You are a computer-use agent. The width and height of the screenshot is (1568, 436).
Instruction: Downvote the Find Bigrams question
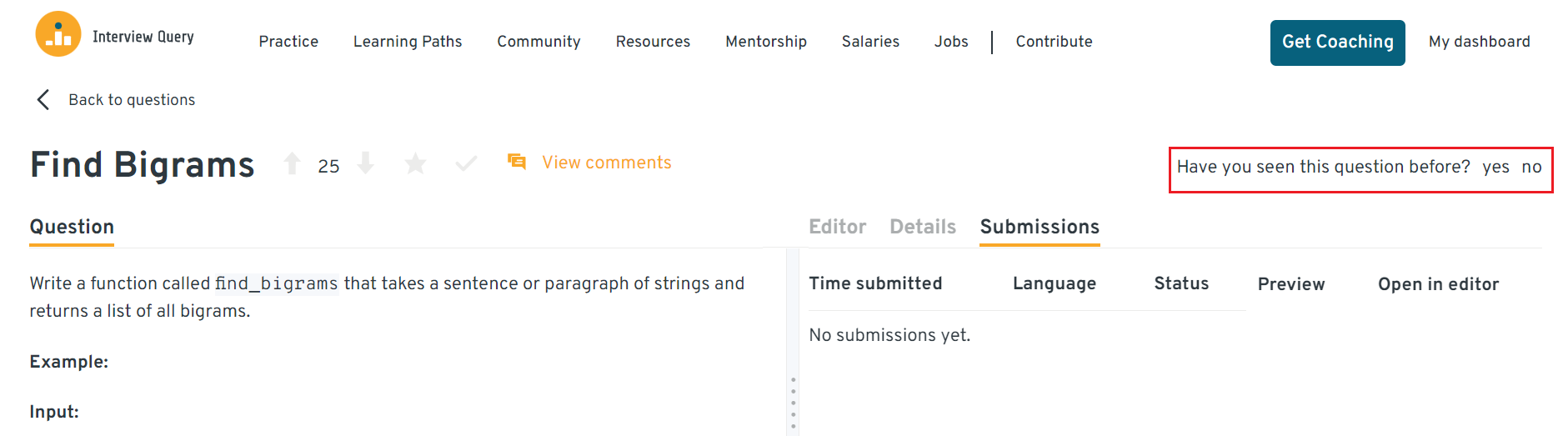[x=365, y=163]
